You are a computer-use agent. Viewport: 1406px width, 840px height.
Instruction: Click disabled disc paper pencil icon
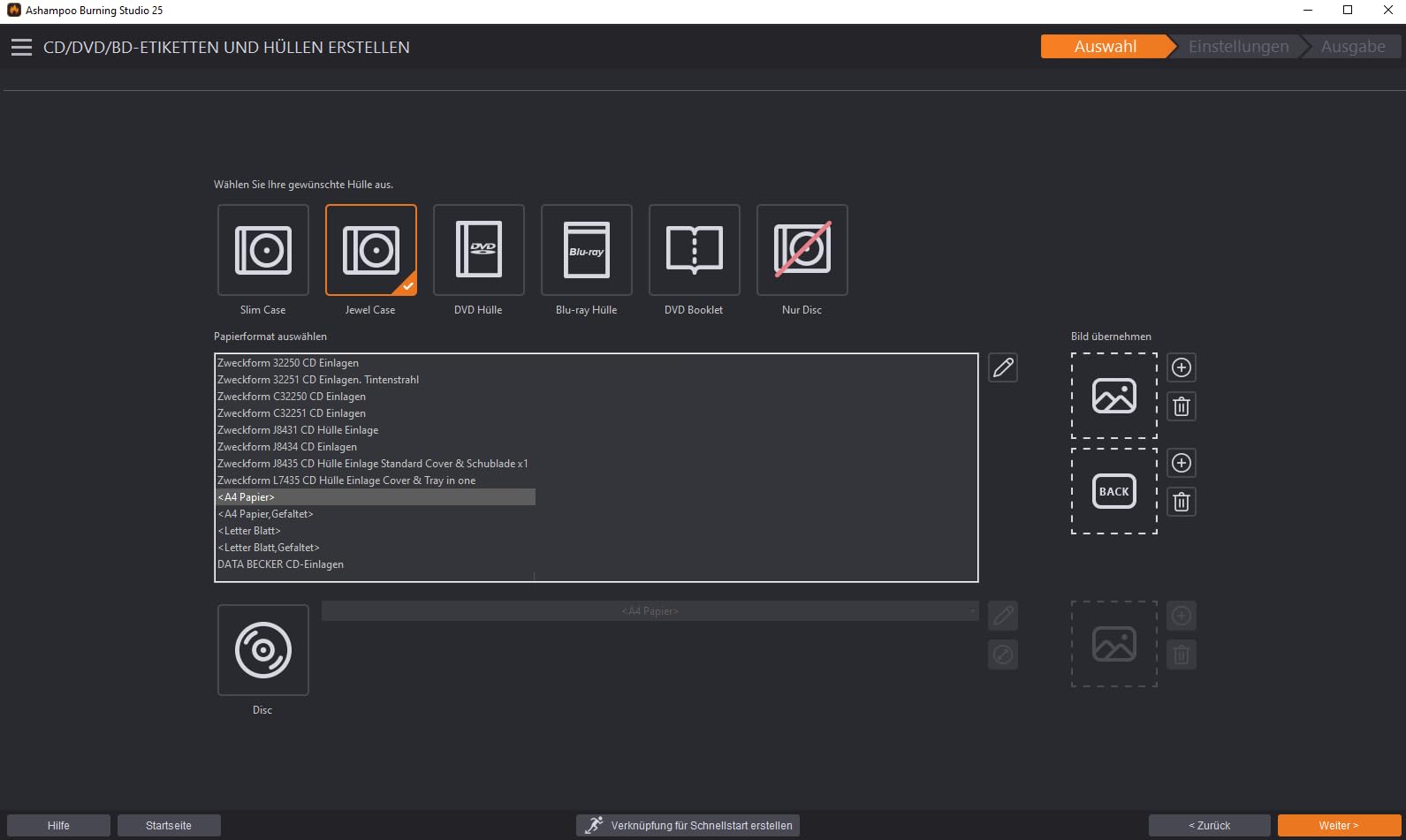point(1003,616)
